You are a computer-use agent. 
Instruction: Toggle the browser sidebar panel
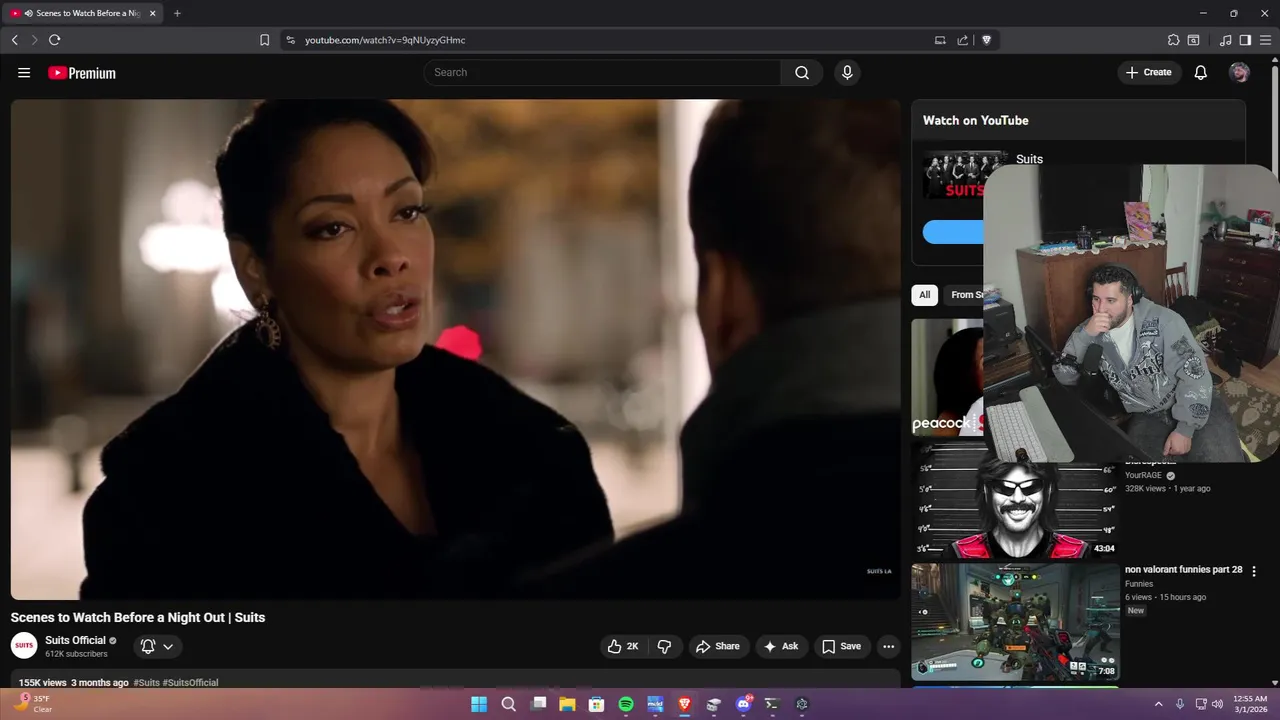click(x=1246, y=40)
